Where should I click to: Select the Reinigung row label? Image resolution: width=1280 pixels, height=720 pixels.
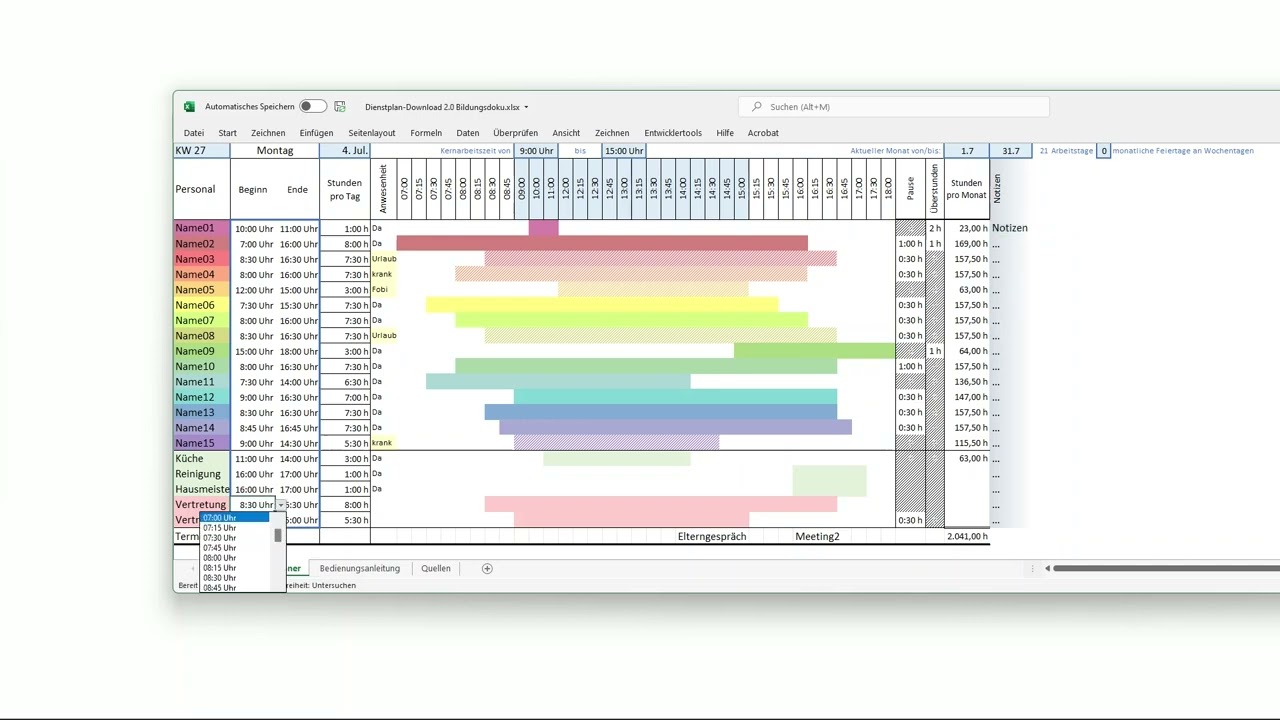point(202,474)
